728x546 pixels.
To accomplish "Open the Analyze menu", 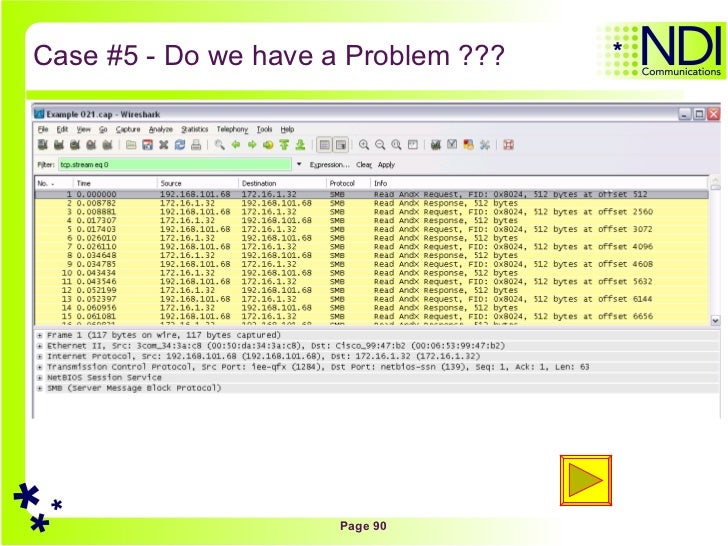I will pyautogui.click(x=161, y=129).
